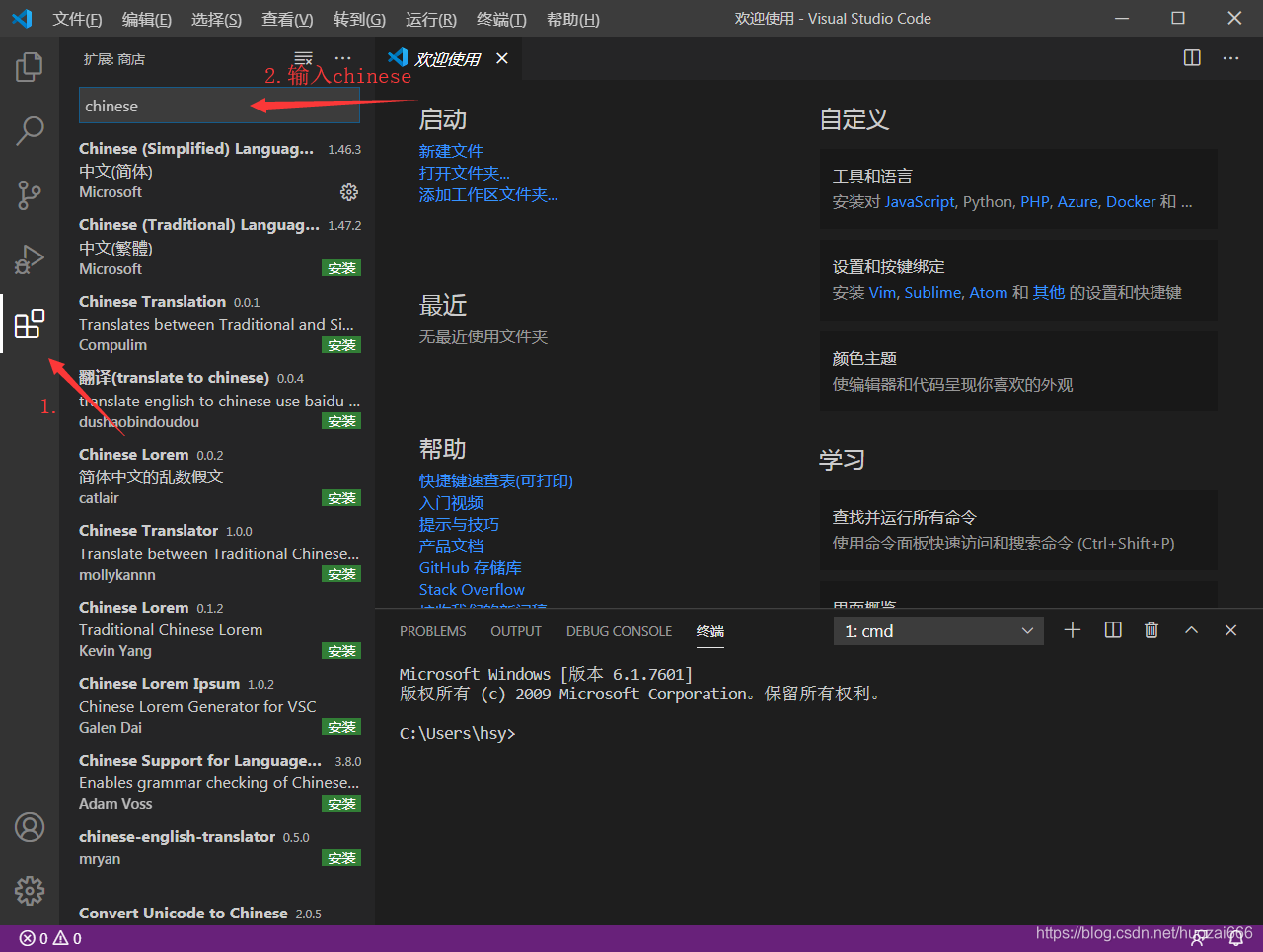This screenshot has width=1263, height=952.
Task: Open the Explorer view in activity bar
Action: click(x=30, y=67)
